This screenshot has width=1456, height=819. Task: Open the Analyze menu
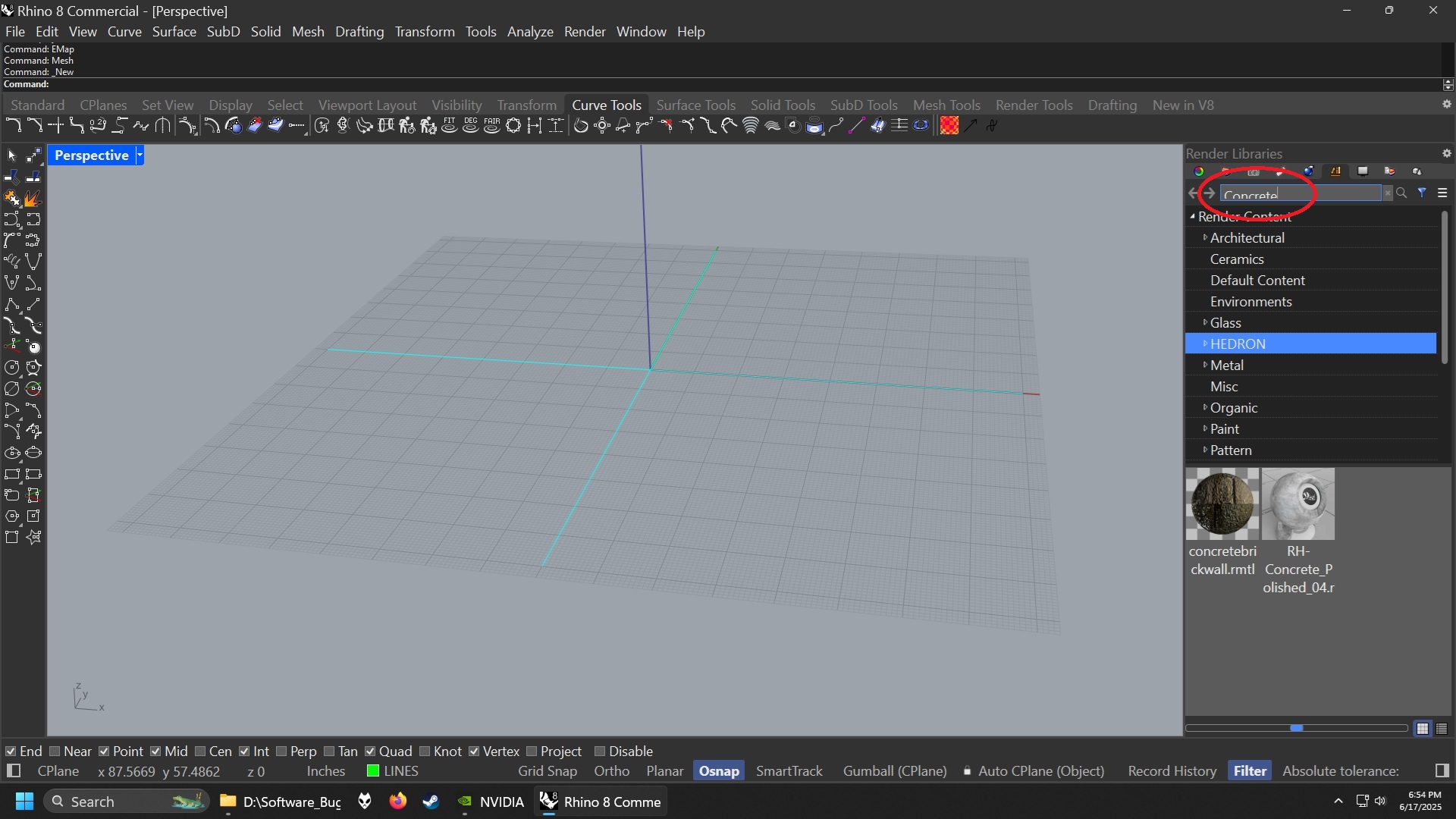point(530,32)
